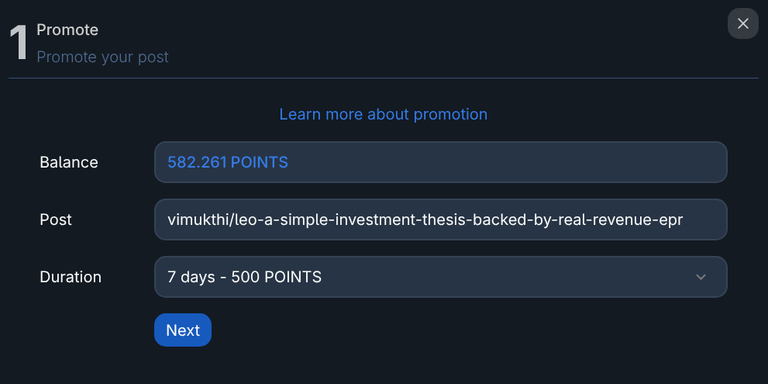
Task: Click the blue POINTS word in the balance
Action: pos(259,163)
